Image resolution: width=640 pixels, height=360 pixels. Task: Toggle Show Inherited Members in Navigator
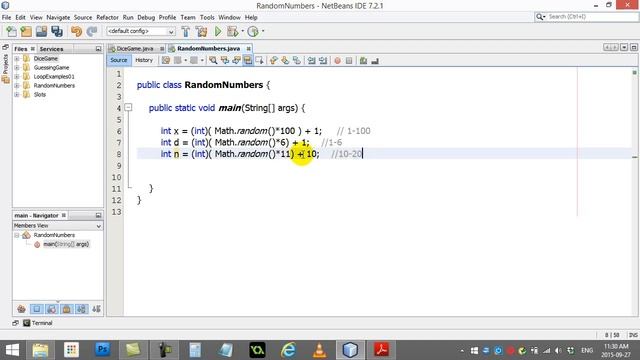(22, 309)
